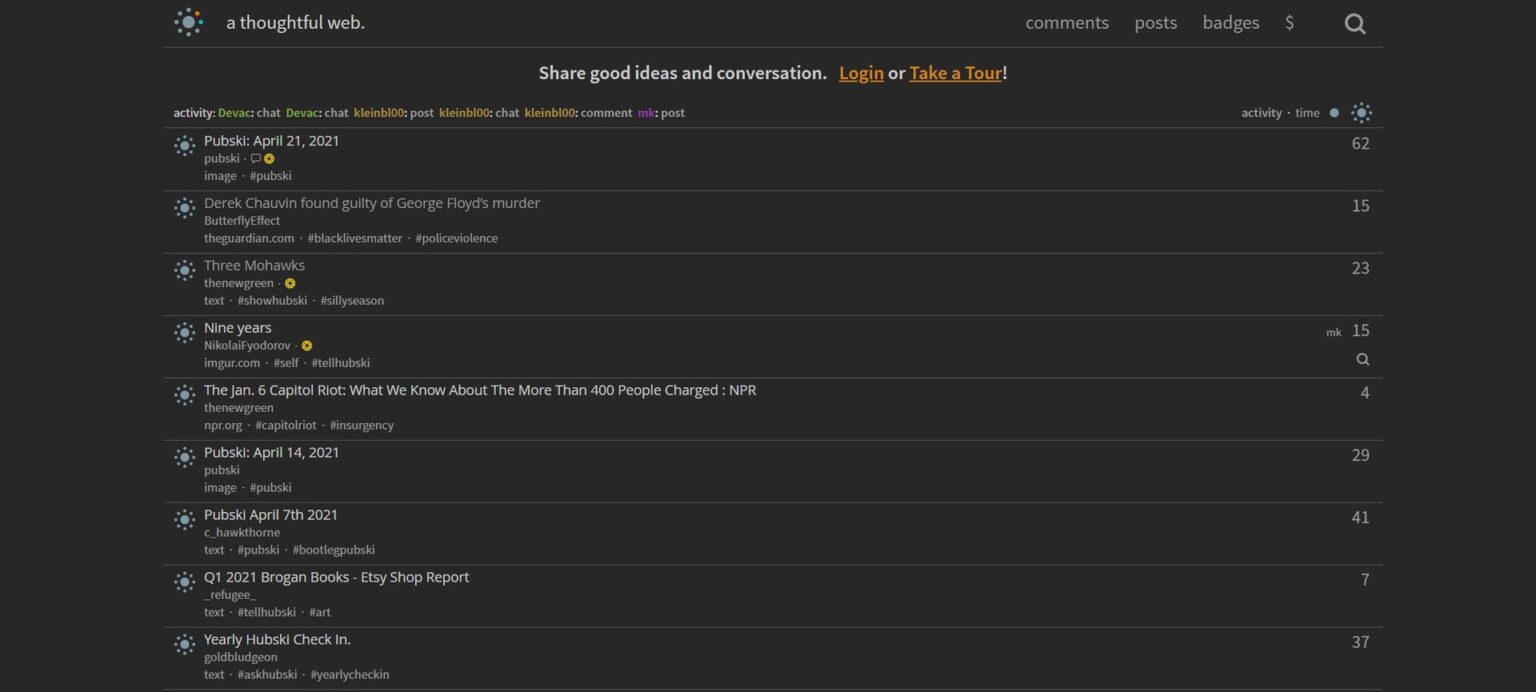
Task: Click the badge icon next to NikolaiFyodorov
Action: (306, 345)
